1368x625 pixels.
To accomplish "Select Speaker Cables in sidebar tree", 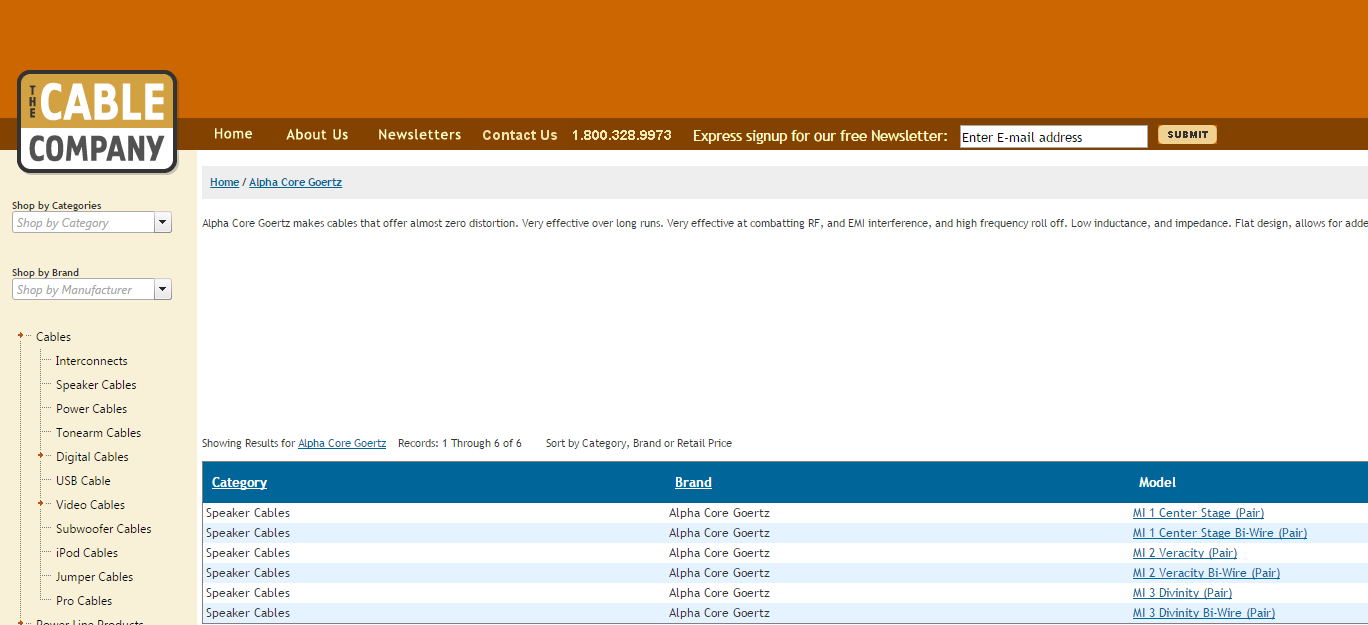I will tap(96, 385).
